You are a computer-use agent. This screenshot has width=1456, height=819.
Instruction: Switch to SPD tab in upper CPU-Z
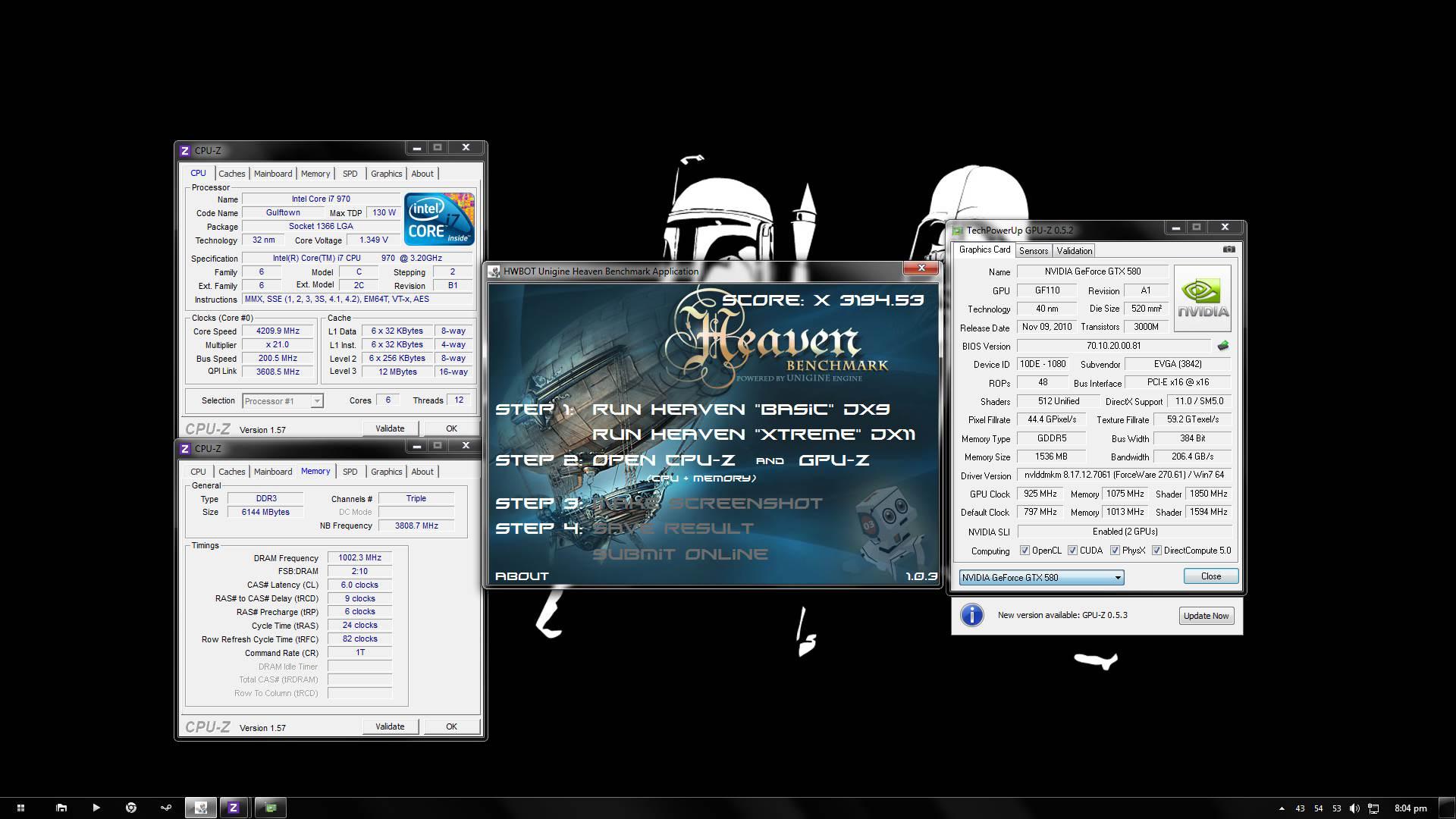click(350, 174)
